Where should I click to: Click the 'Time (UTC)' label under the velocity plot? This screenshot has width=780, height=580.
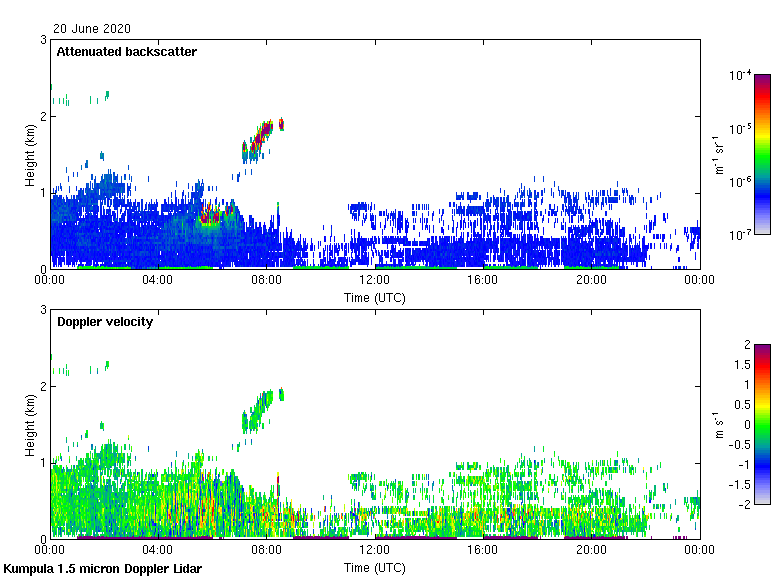click(x=375, y=568)
